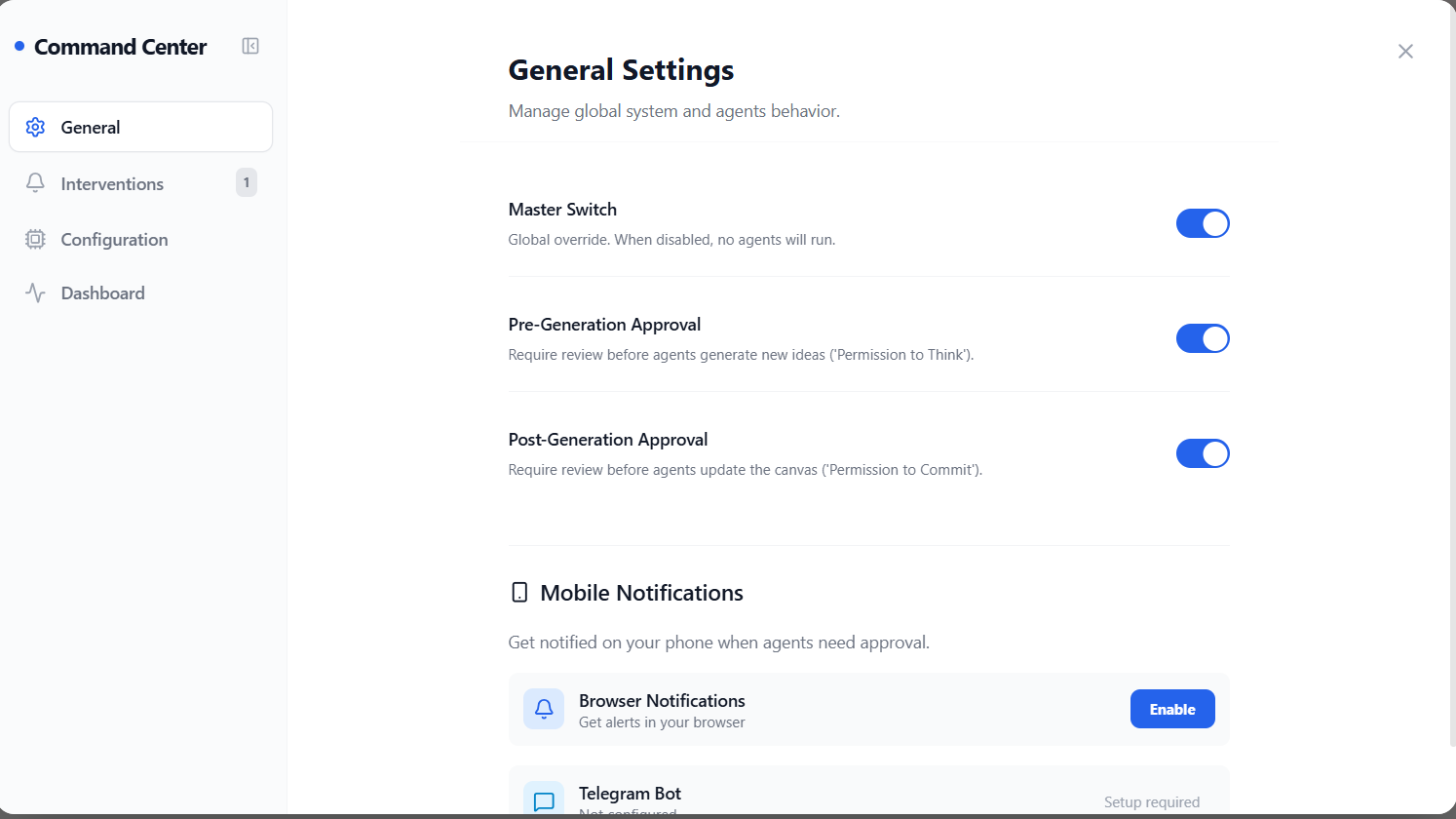Turn off Post-Generation Approval toggle

point(1203,453)
